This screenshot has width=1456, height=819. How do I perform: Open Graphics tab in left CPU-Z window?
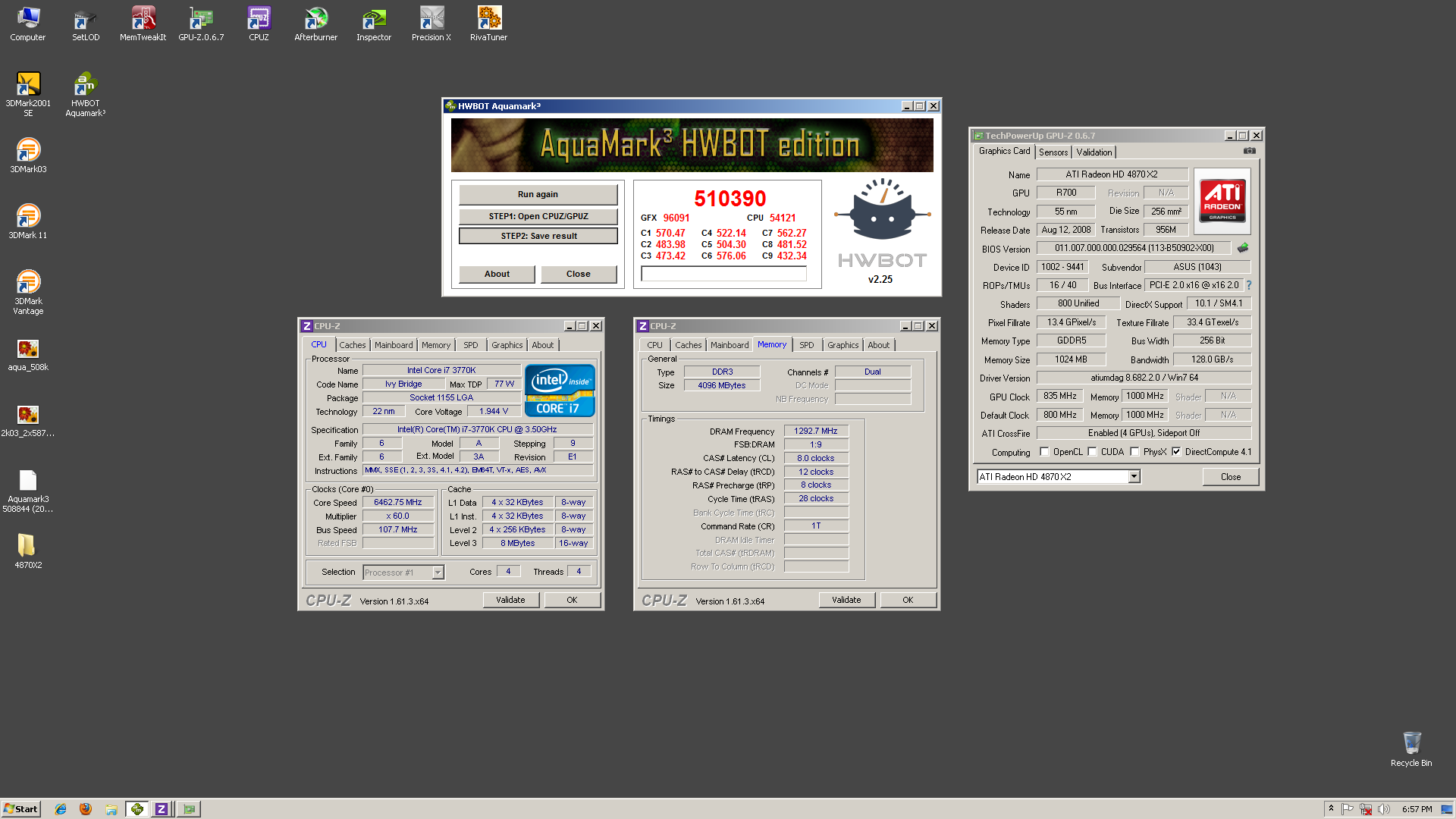(x=507, y=345)
